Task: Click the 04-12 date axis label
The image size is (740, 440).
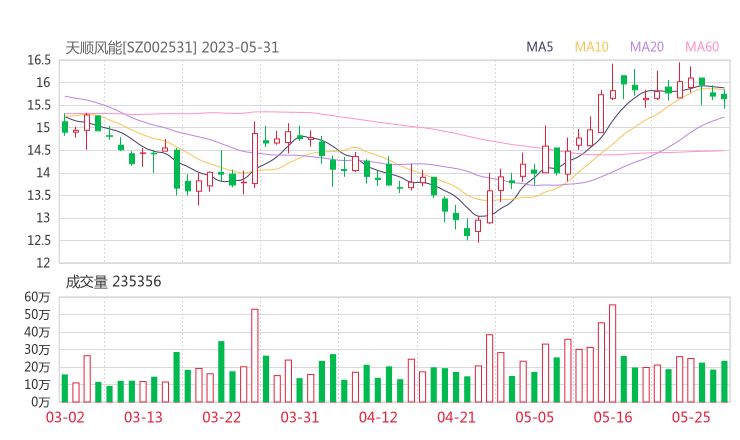Action: 378,417
